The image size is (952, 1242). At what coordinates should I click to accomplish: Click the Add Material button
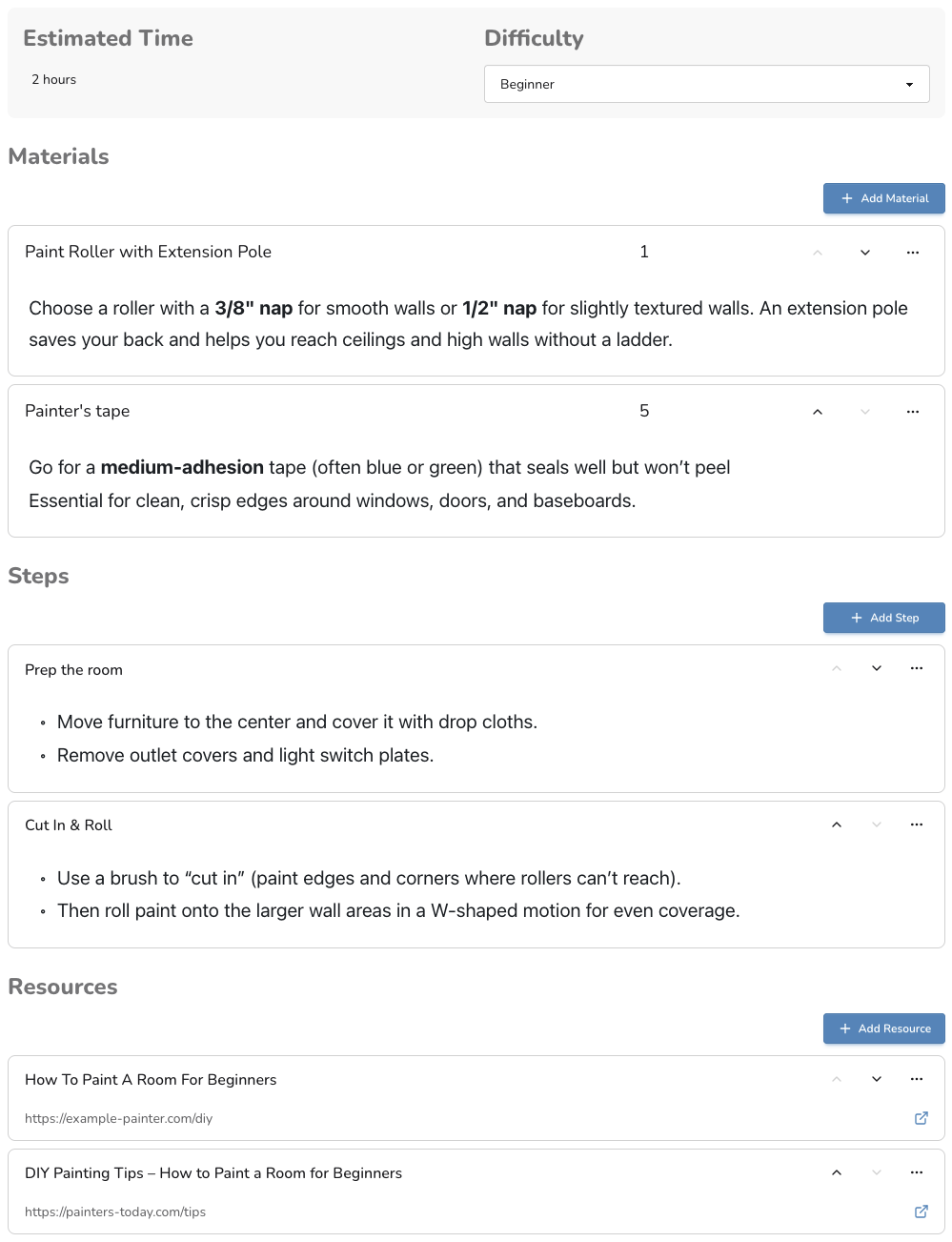click(883, 198)
